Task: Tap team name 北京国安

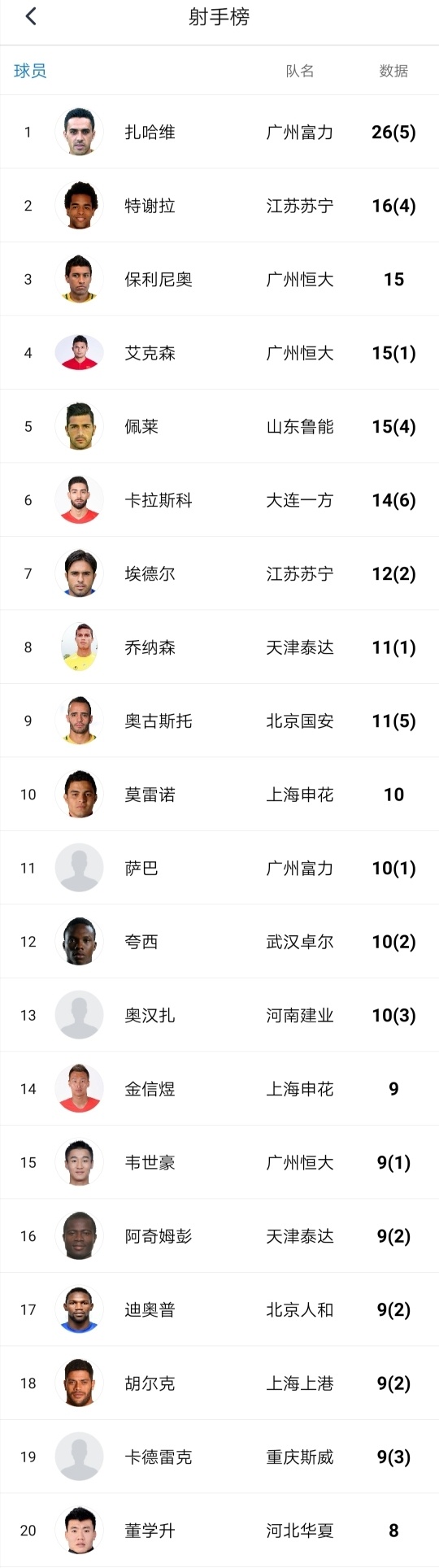Action: (x=300, y=721)
